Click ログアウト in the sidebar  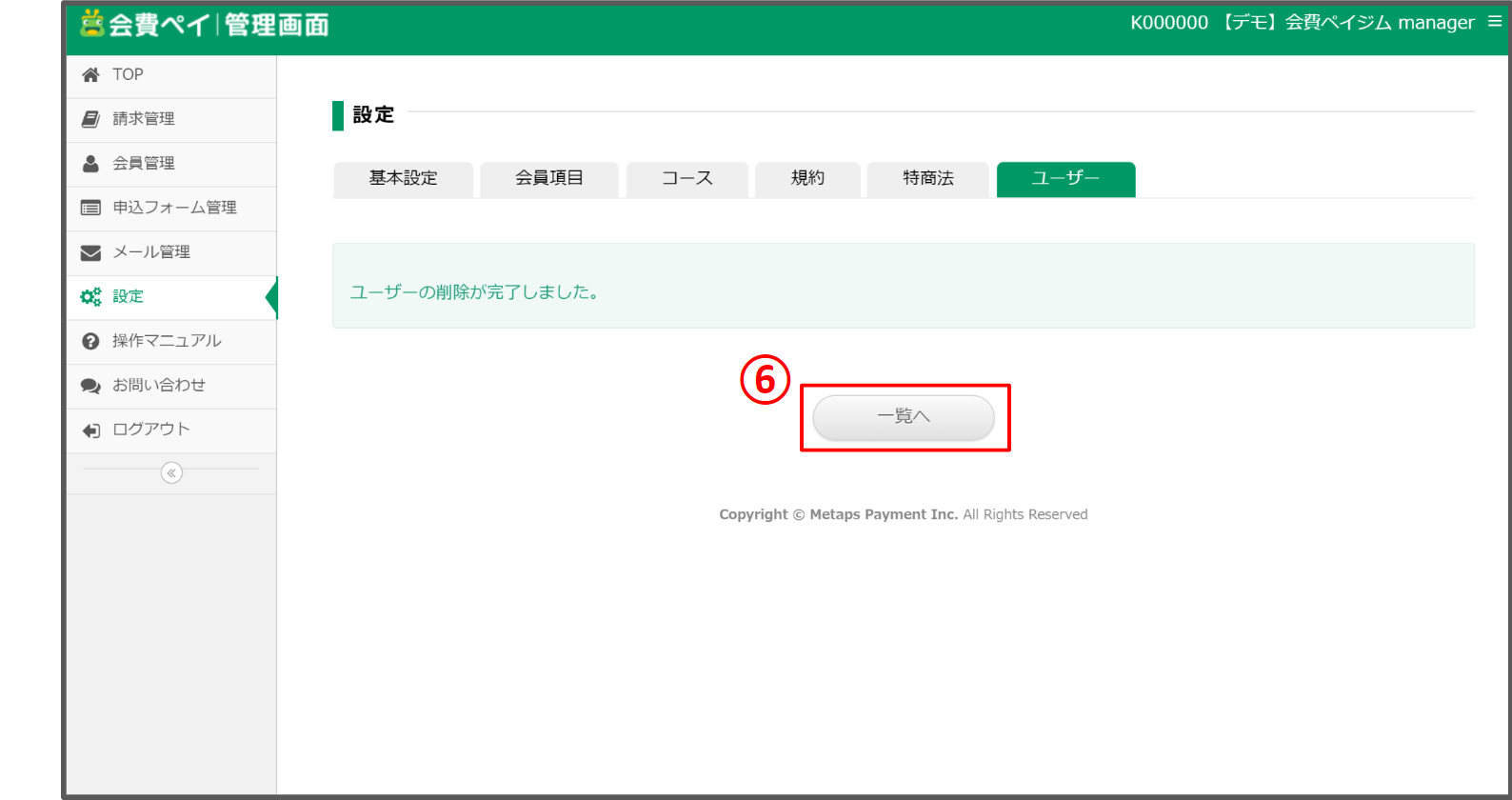171,430
